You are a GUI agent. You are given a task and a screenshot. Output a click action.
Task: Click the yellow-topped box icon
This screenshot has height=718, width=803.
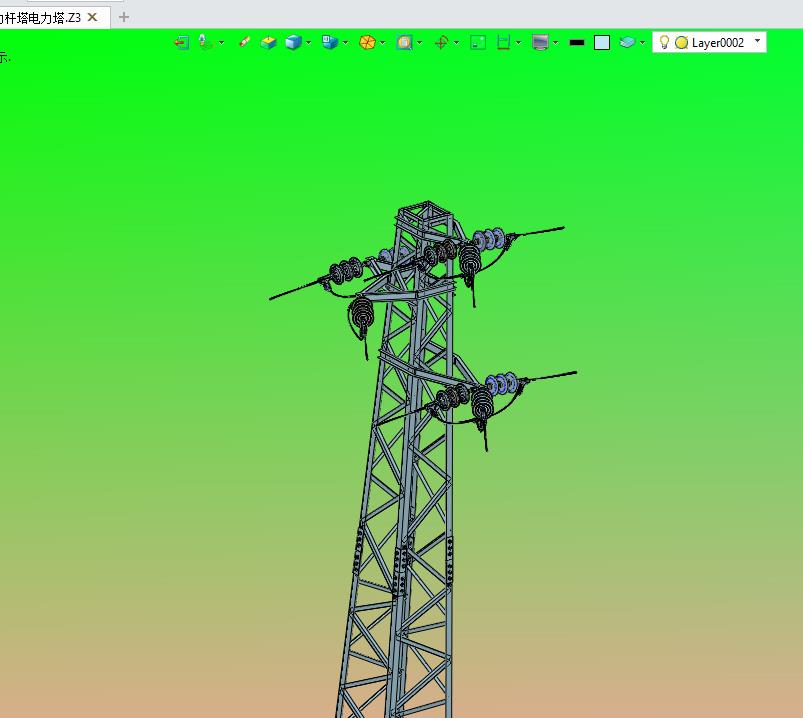(268, 43)
